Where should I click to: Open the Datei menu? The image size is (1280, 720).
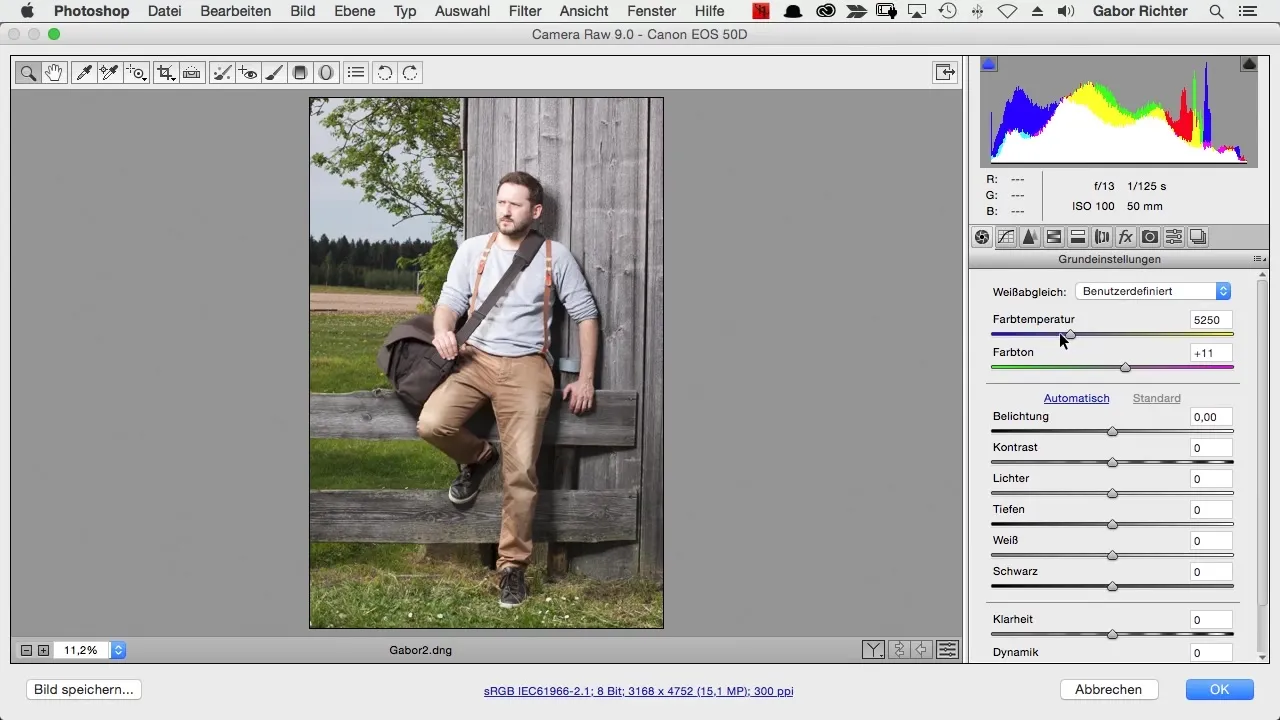(x=164, y=11)
